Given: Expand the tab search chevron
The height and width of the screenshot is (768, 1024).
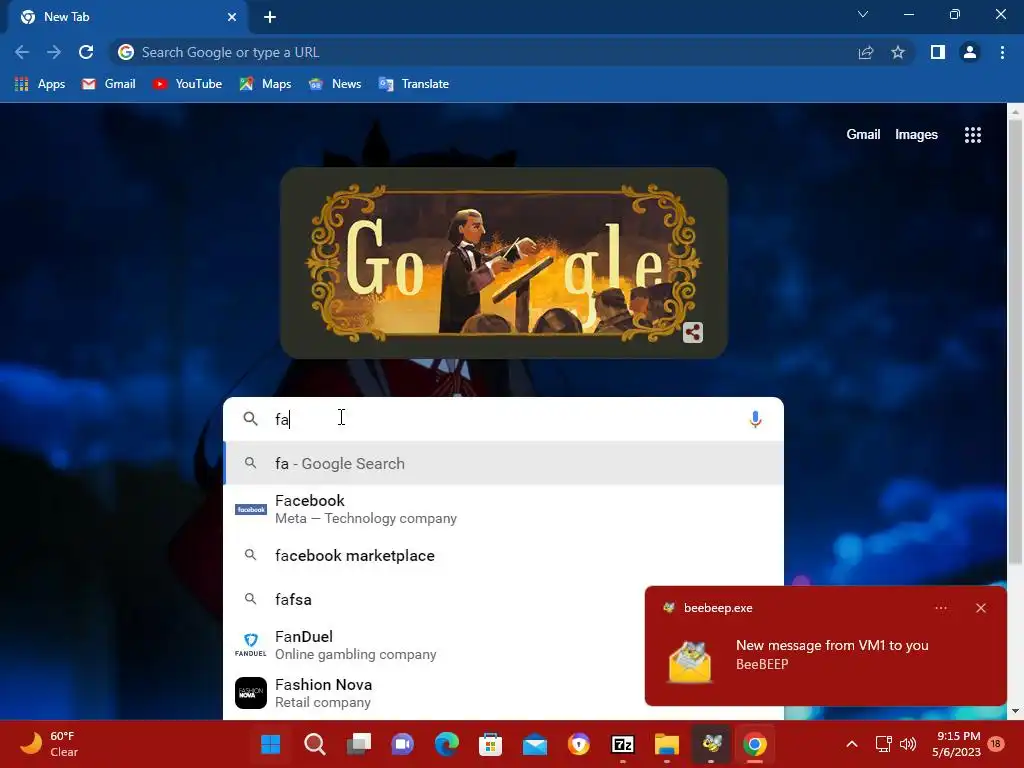Looking at the screenshot, I should click(863, 14).
